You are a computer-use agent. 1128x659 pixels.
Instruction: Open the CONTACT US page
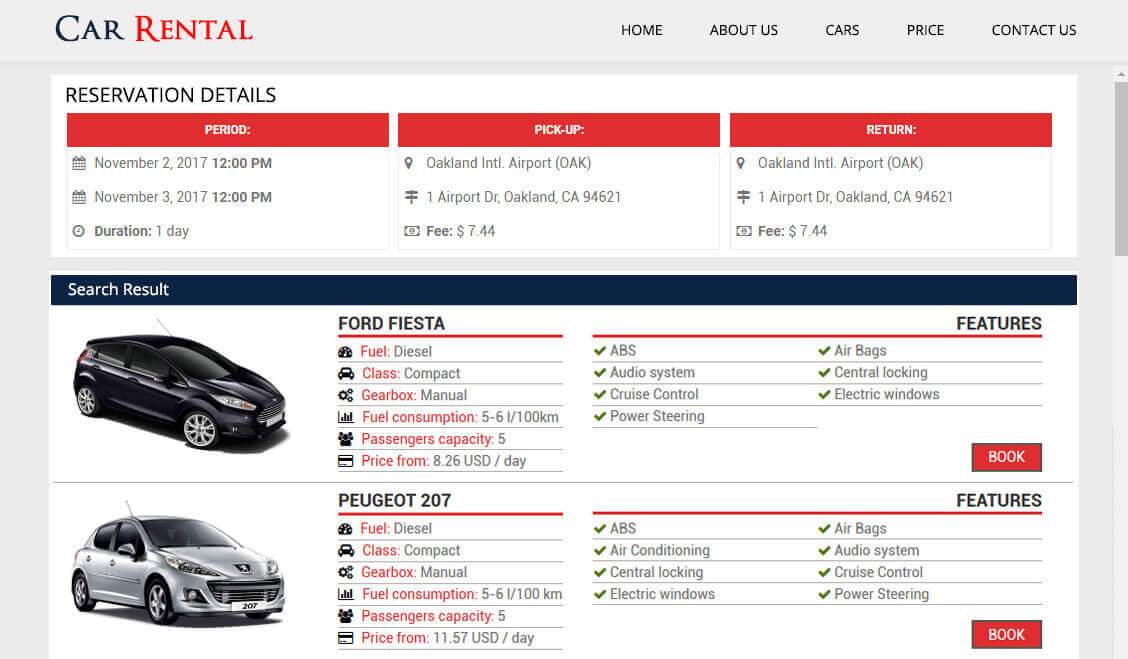point(1034,30)
